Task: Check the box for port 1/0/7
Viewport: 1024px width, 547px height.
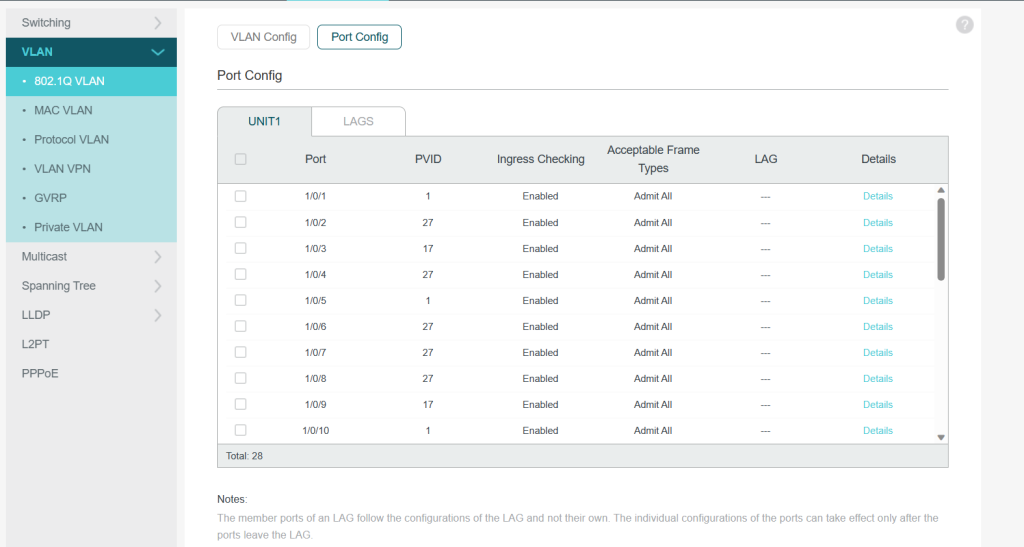Action: [x=240, y=352]
